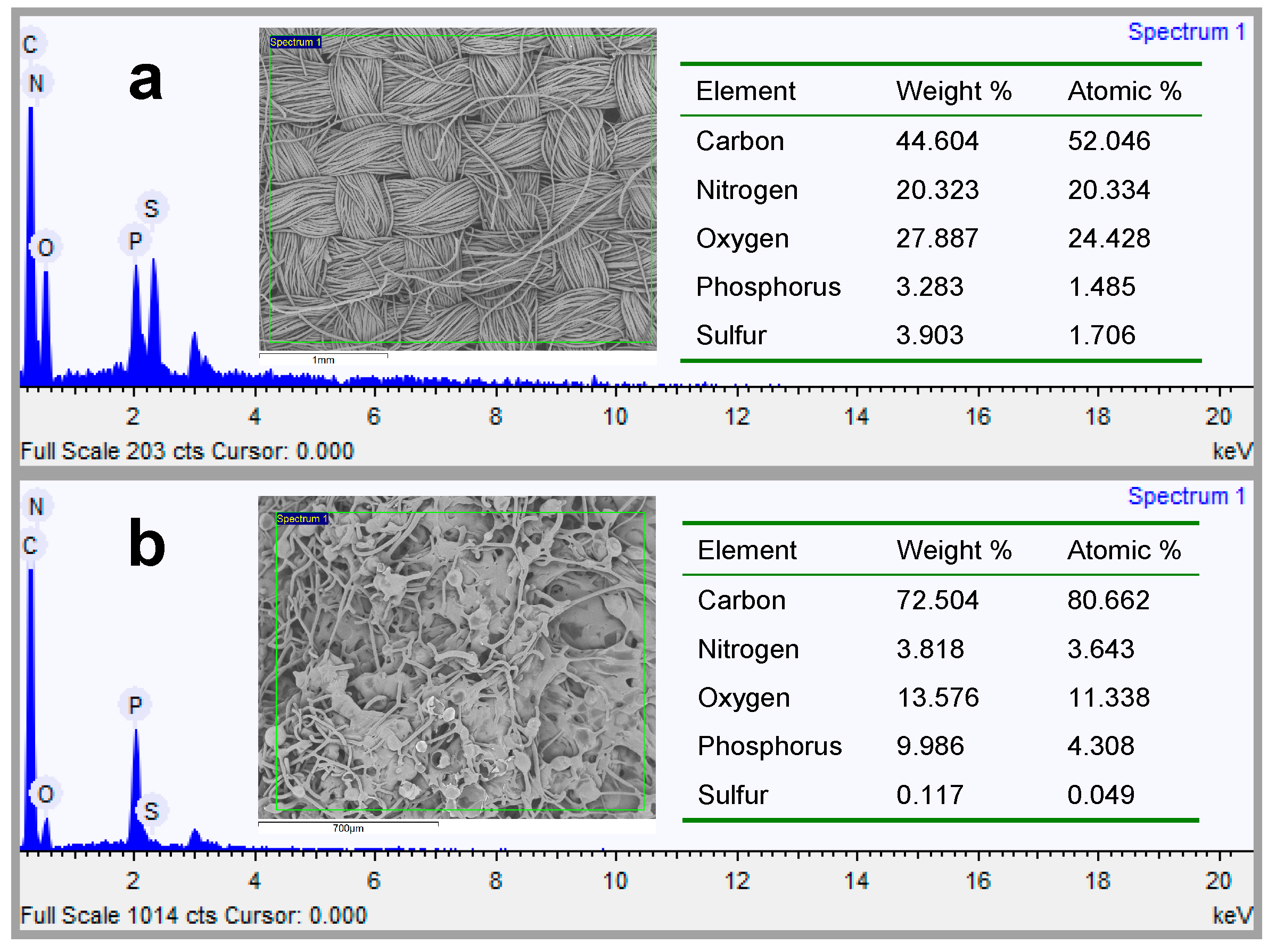Click the P peak label in spectrum a
Screen dimensions: 1276x952
click(x=135, y=241)
